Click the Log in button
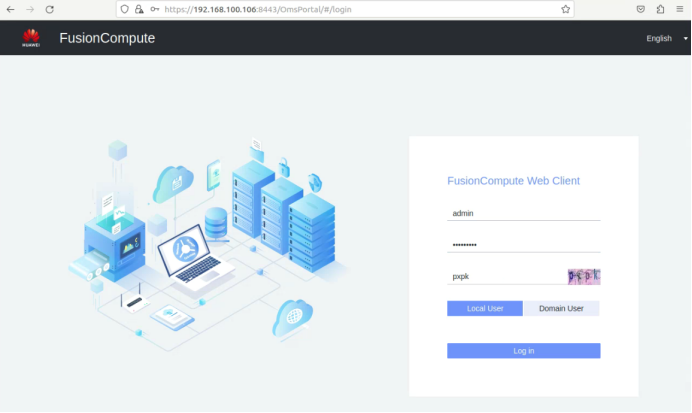 (x=523, y=351)
